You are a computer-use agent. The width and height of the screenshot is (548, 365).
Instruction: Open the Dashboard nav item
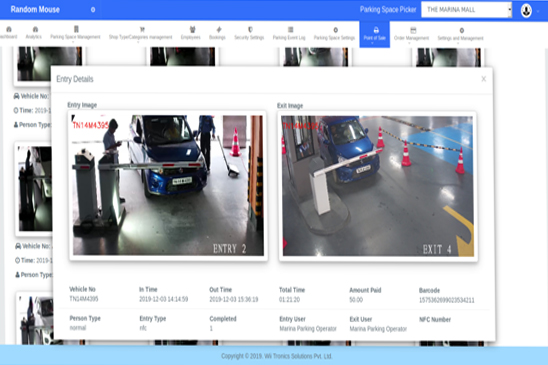point(8,33)
